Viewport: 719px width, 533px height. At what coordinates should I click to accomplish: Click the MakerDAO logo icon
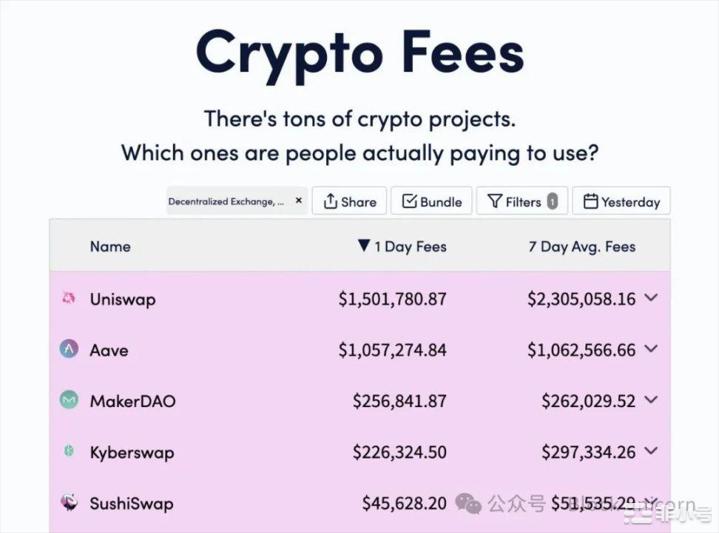pos(69,400)
